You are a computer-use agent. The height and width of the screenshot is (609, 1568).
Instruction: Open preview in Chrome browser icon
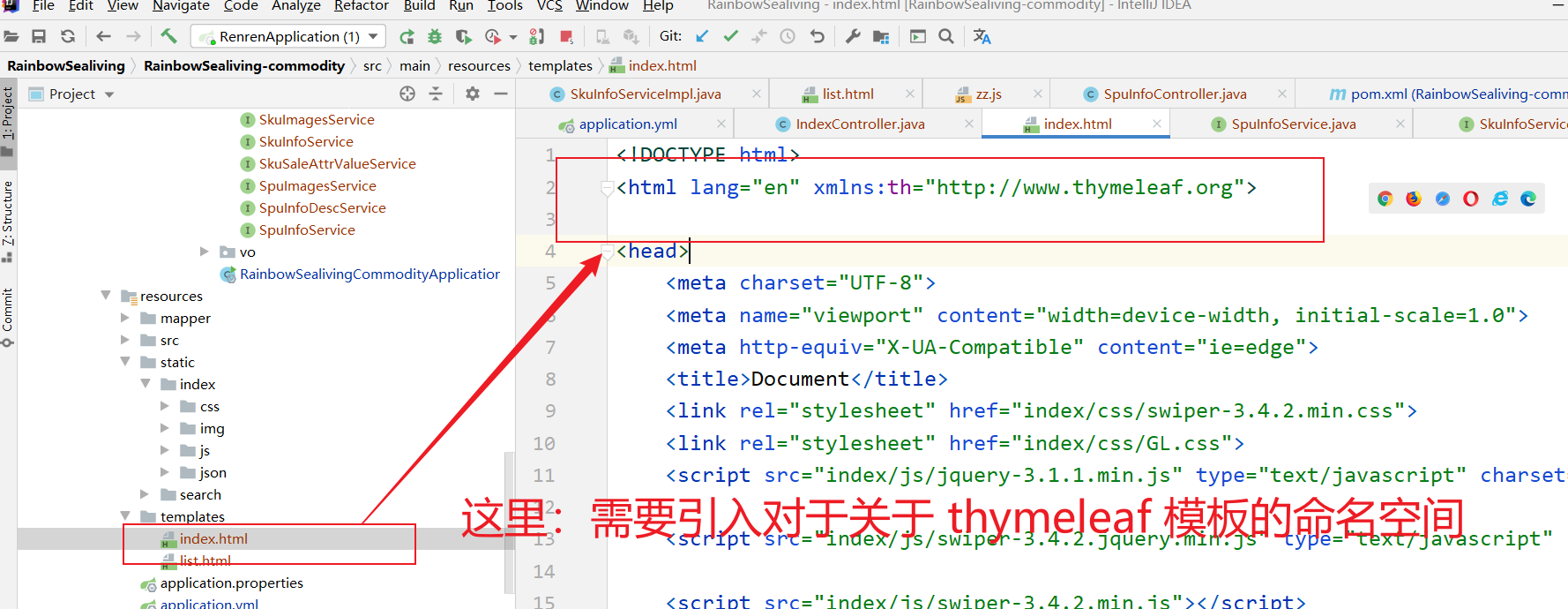(x=1385, y=199)
